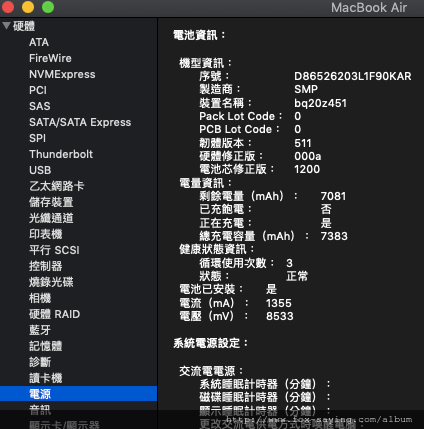Select 控制器 in the sidebar

coord(45,266)
